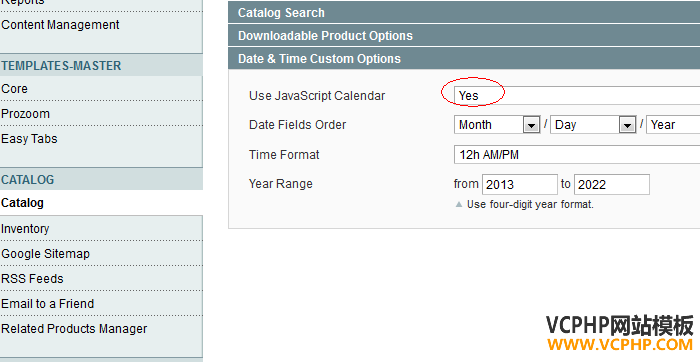Collapse Date & Time Custom Options section
700x362 pixels.
(x=464, y=58)
